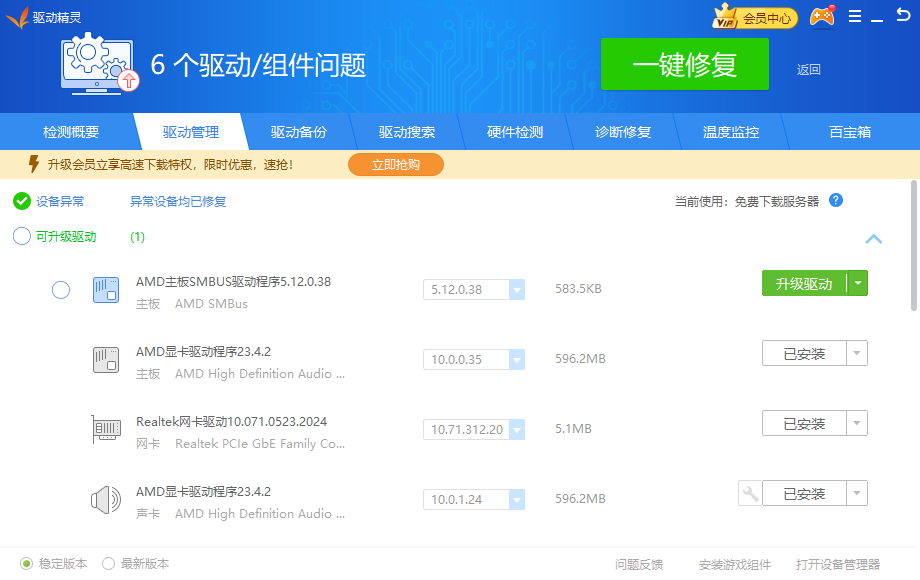Click the vertical scrollbar of driver list
Screen dimensions: 920x580
pyautogui.click(x=914, y=245)
